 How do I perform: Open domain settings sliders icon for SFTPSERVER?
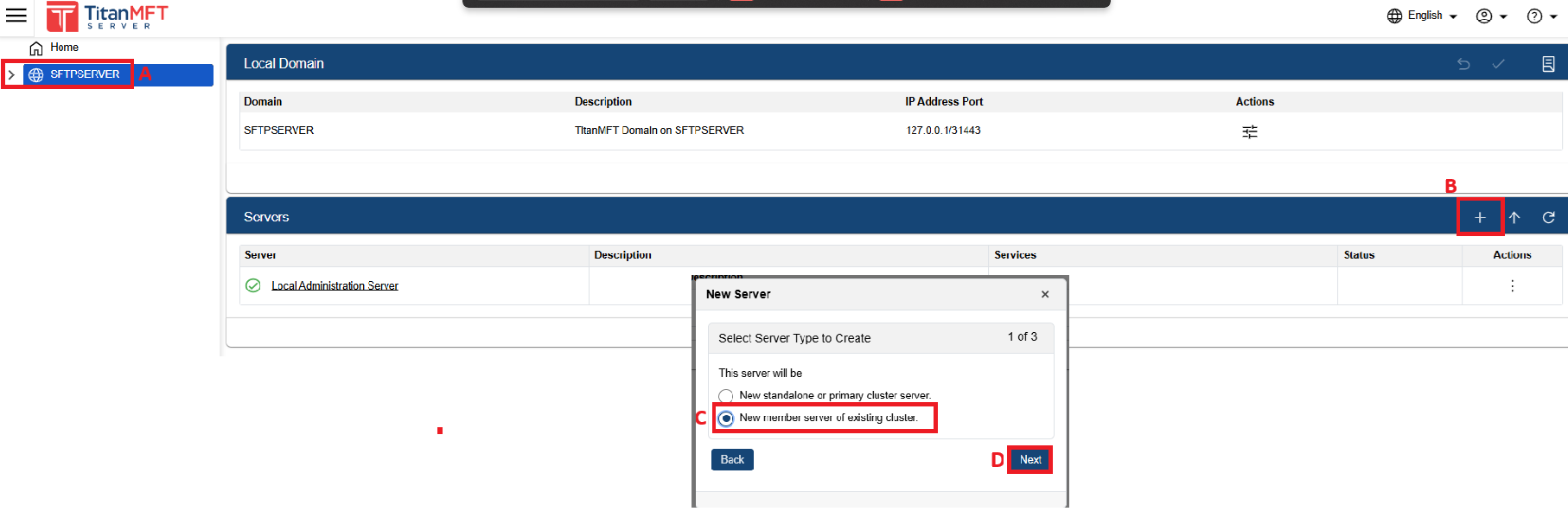(x=1249, y=131)
